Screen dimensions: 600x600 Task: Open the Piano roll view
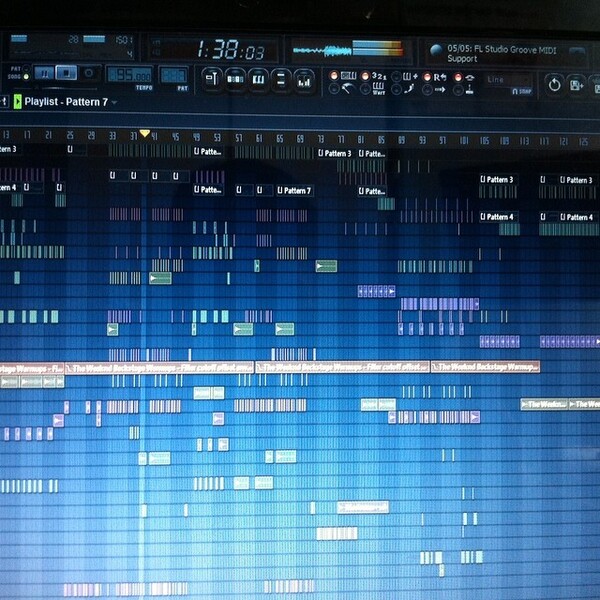coord(258,80)
